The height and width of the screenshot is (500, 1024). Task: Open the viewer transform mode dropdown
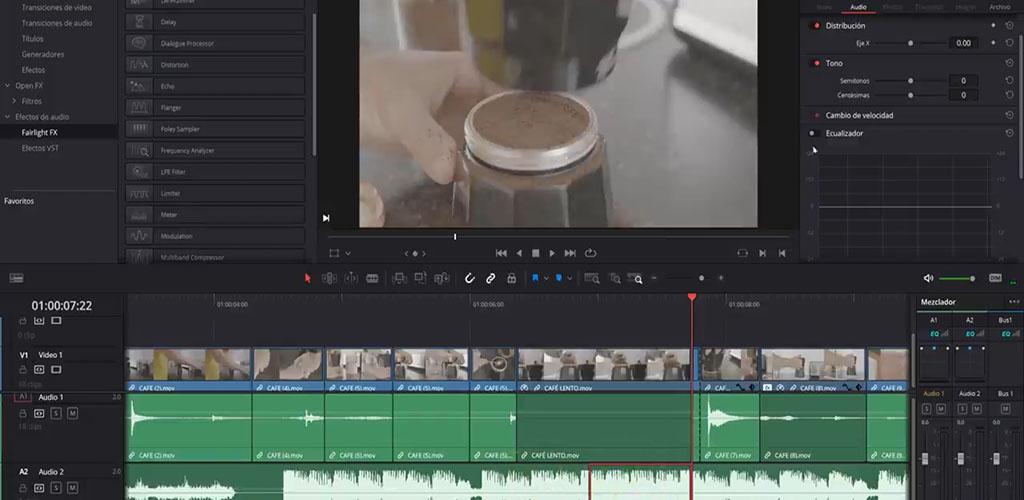pyautogui.click(x=348, y=254)
